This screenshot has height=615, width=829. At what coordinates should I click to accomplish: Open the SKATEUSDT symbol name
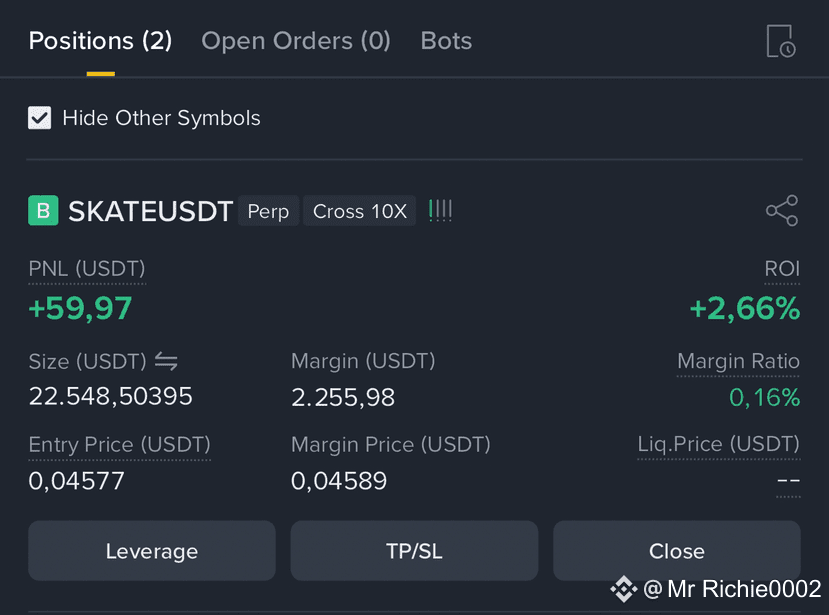pyautogui.click(x=151, y=211)
